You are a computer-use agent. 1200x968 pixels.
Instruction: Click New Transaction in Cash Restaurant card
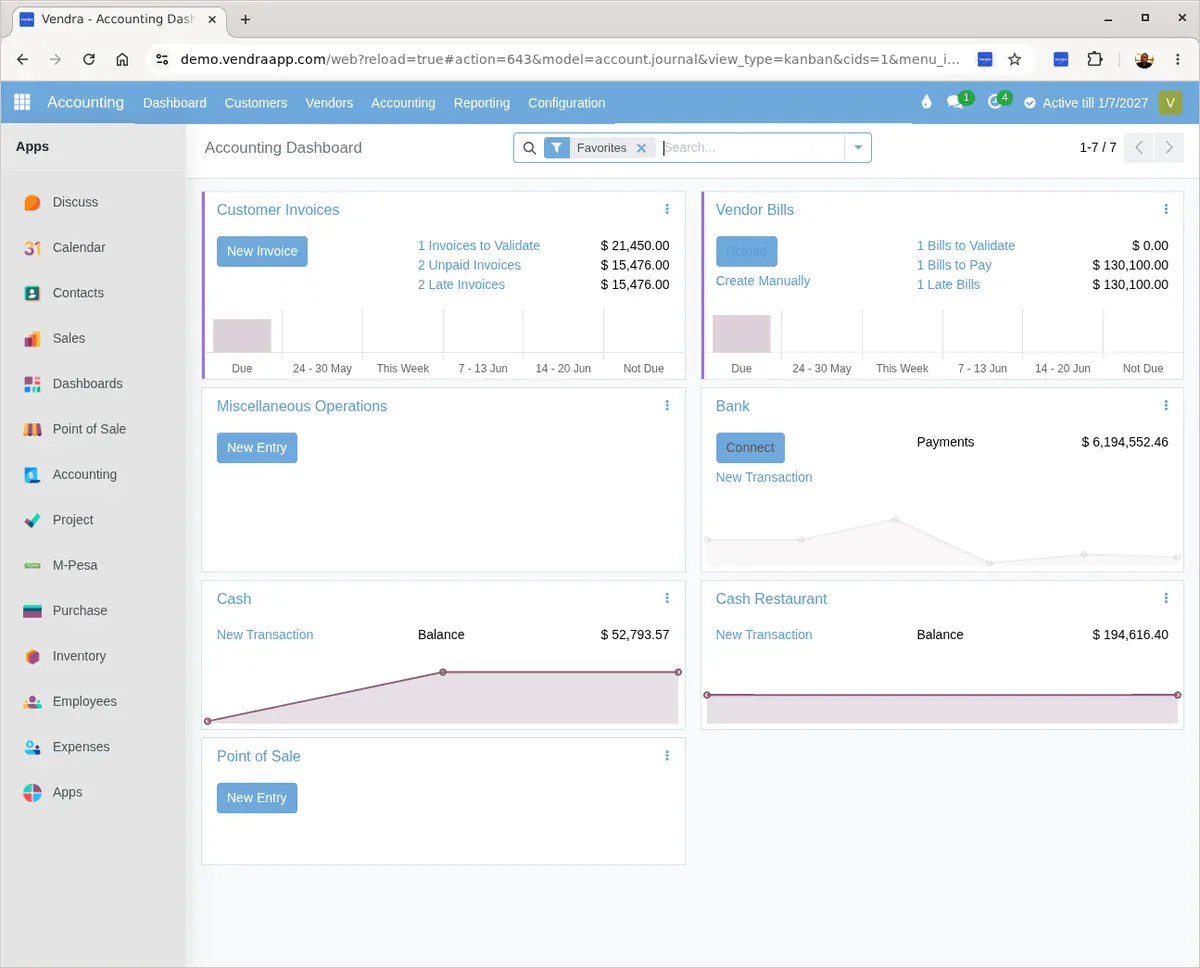[x=764, y=634]
